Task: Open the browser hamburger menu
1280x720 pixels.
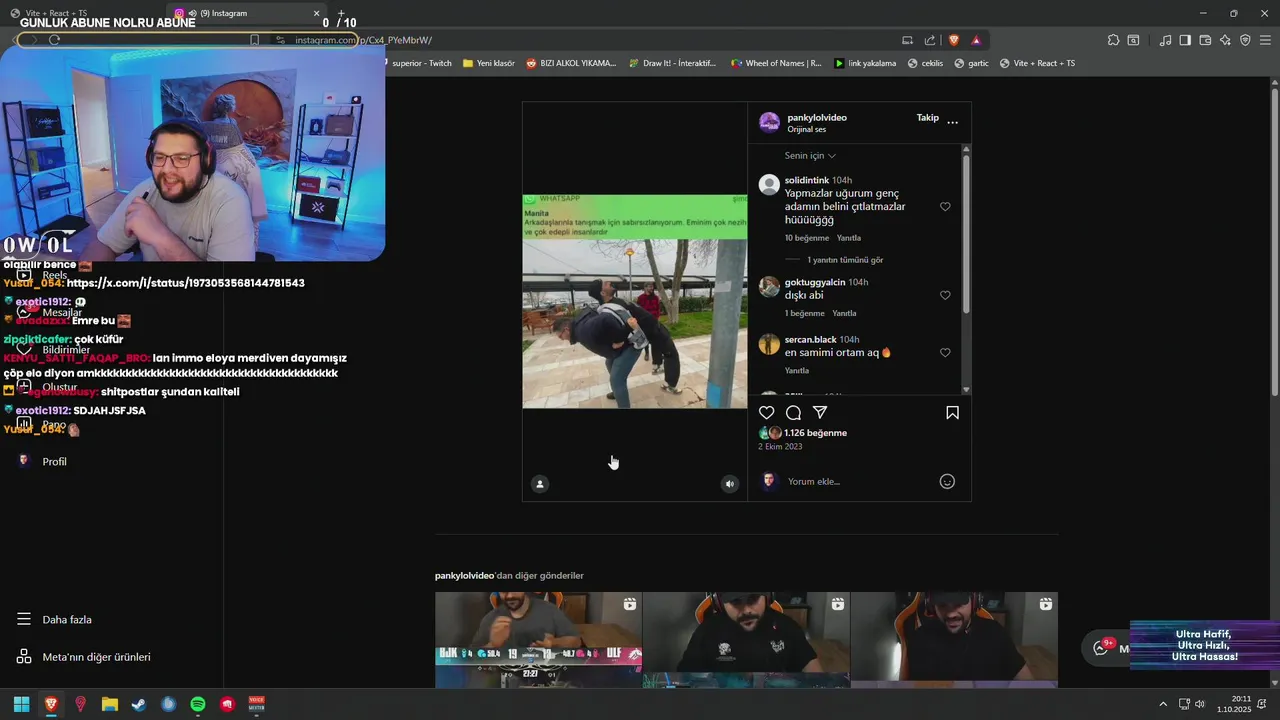Action: point(1266,40)
